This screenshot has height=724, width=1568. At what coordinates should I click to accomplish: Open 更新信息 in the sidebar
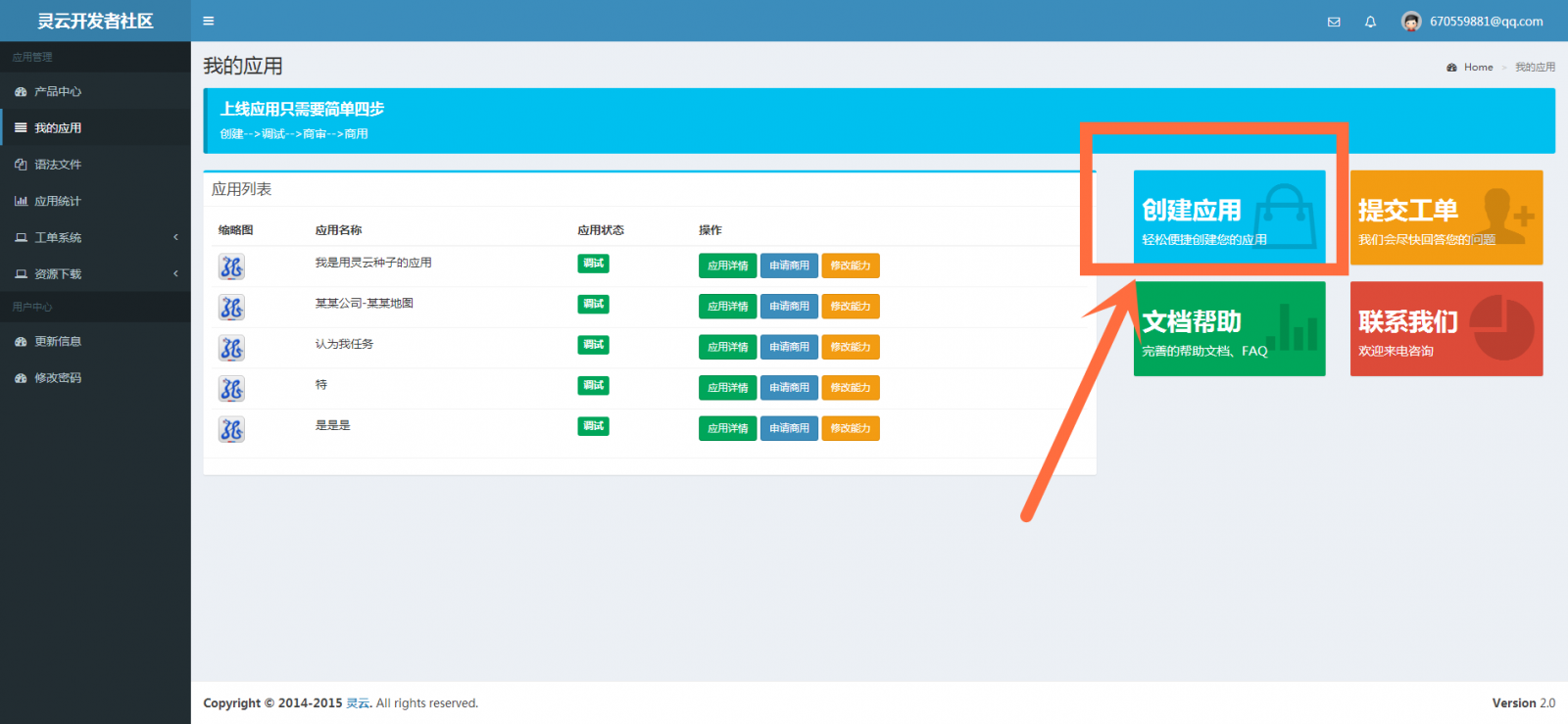(x=58, y=341)
